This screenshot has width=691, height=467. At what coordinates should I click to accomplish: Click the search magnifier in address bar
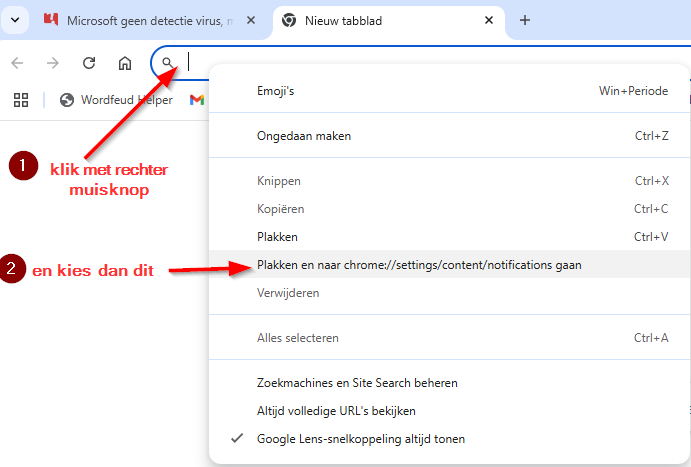168,63
